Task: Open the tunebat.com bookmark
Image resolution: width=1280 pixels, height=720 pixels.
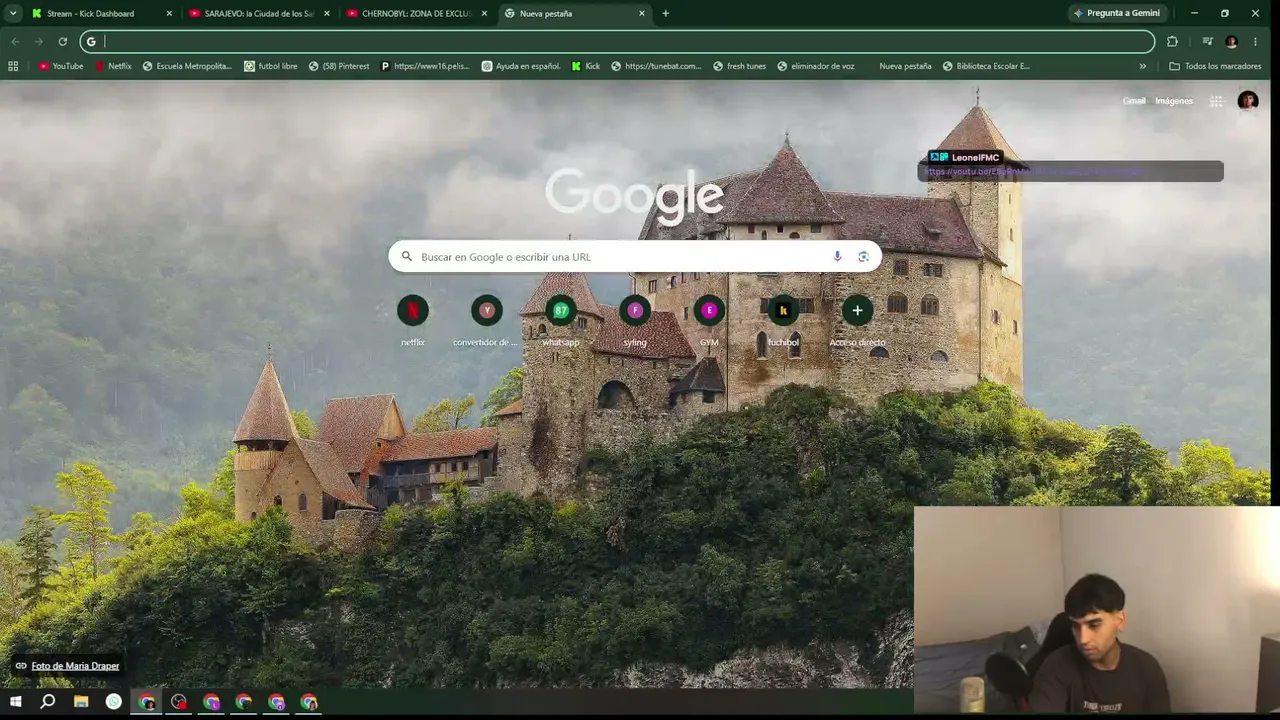Action: [x=656, y=66]
